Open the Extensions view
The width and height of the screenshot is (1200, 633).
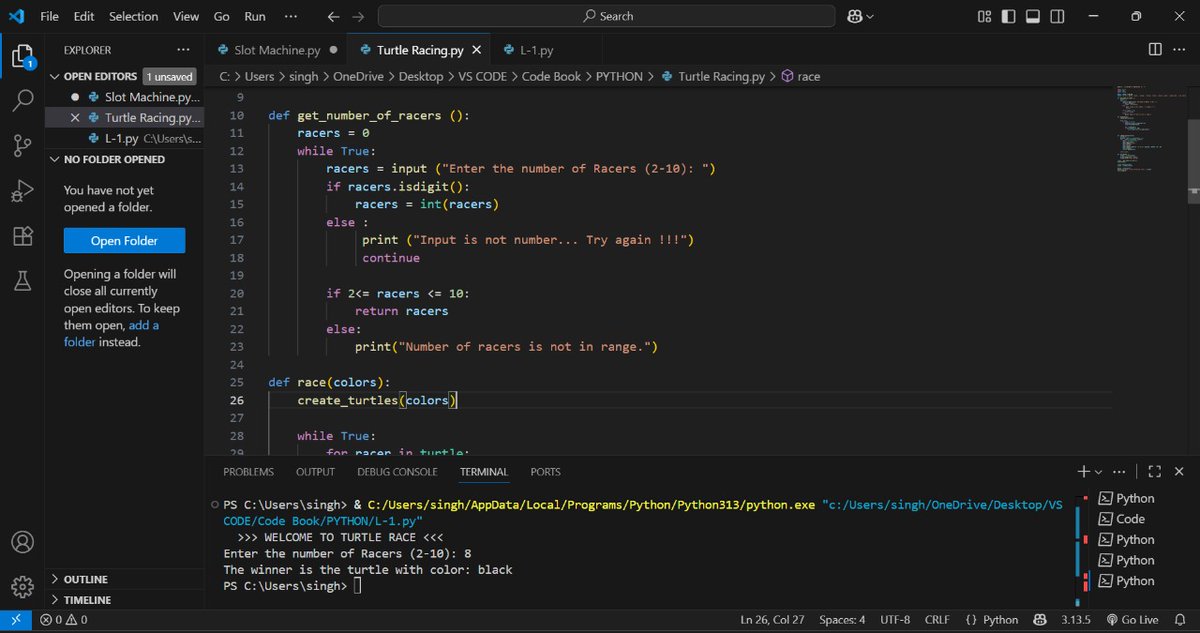(24, 237)
